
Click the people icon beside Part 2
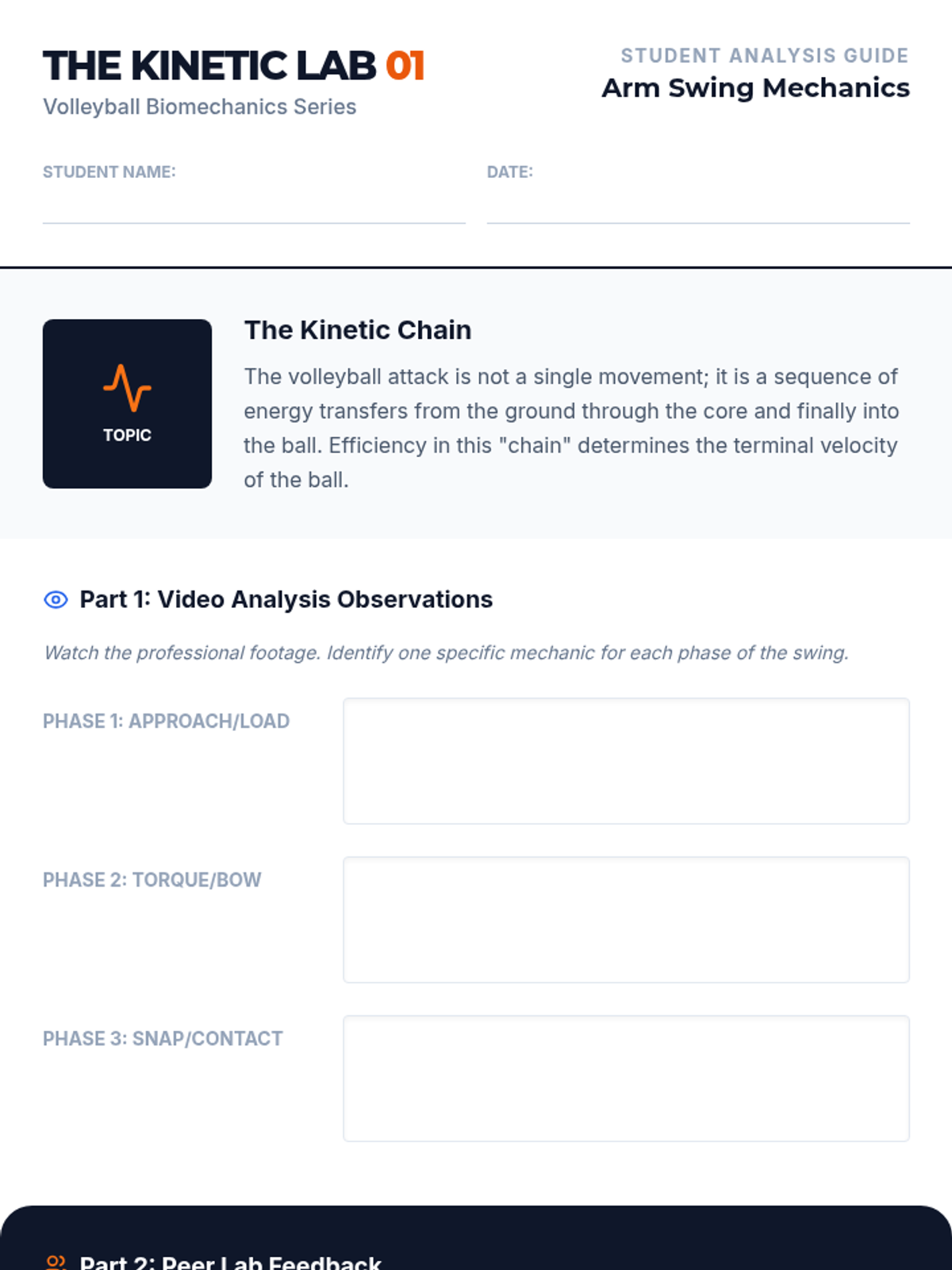click(x=56, y=1262)
